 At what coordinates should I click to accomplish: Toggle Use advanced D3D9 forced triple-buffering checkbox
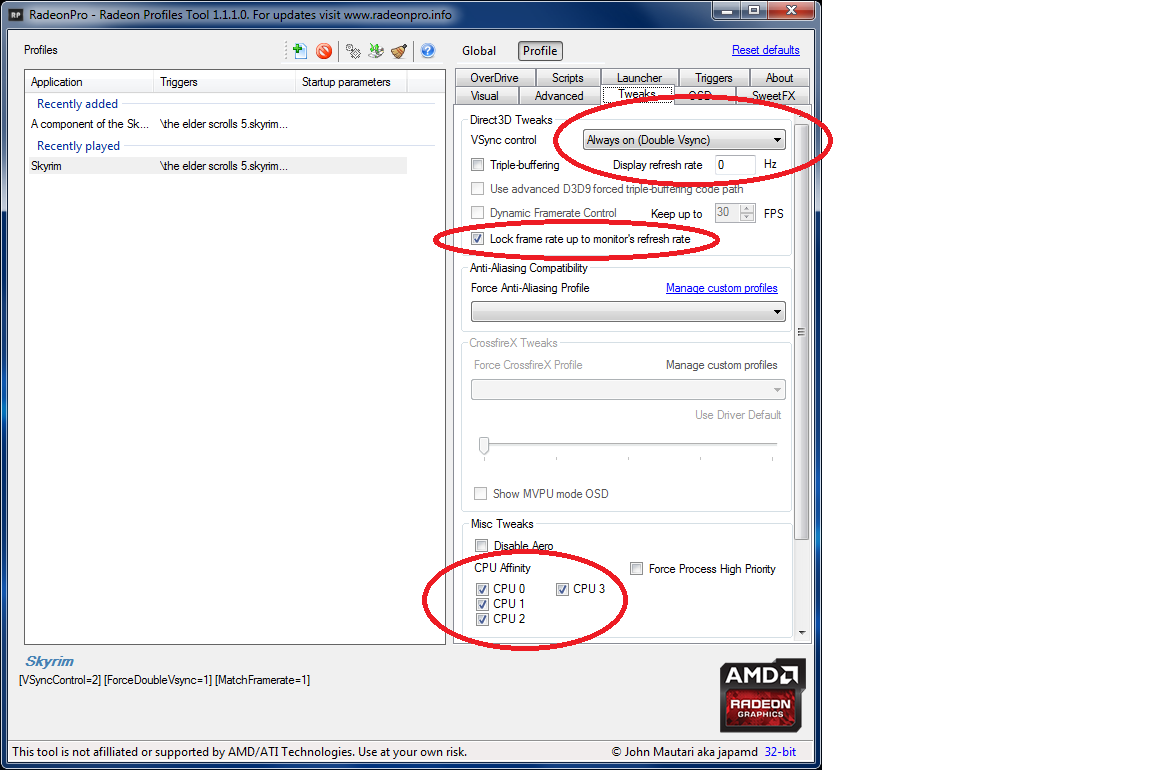[478, 189]
